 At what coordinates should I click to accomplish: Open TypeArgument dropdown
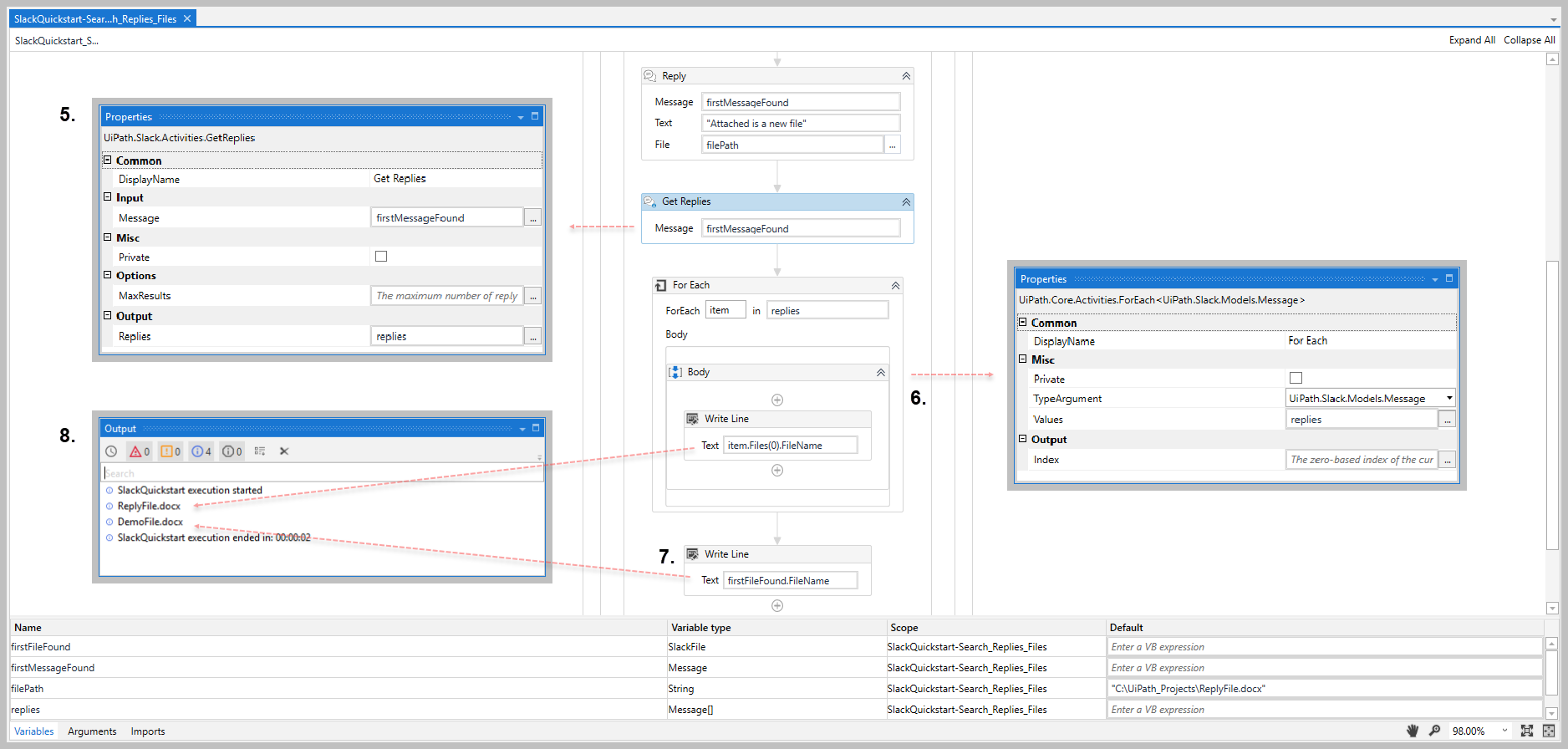pos(1449,399)
